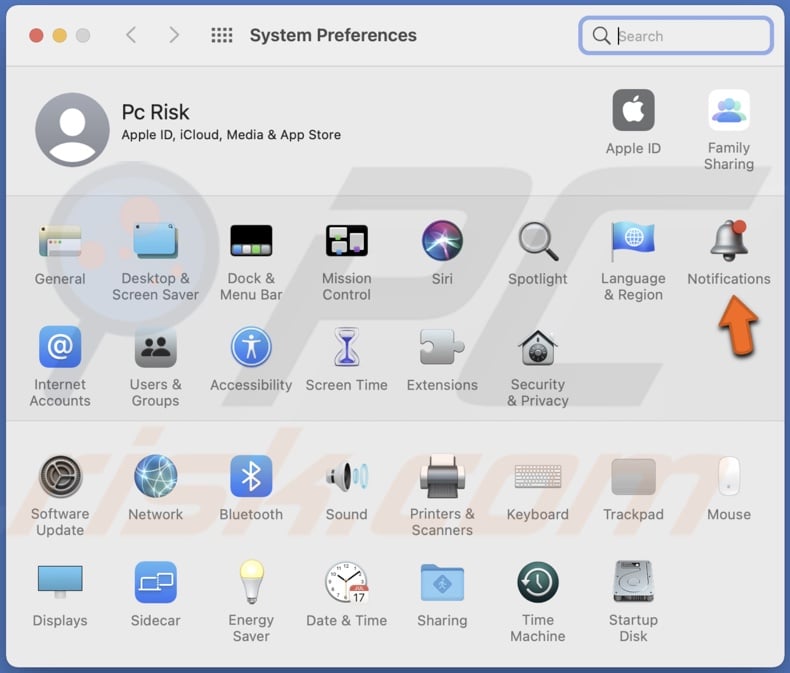Launch Time Machine settings
This screenshot has width=790, height=673.
click(537, 583)
